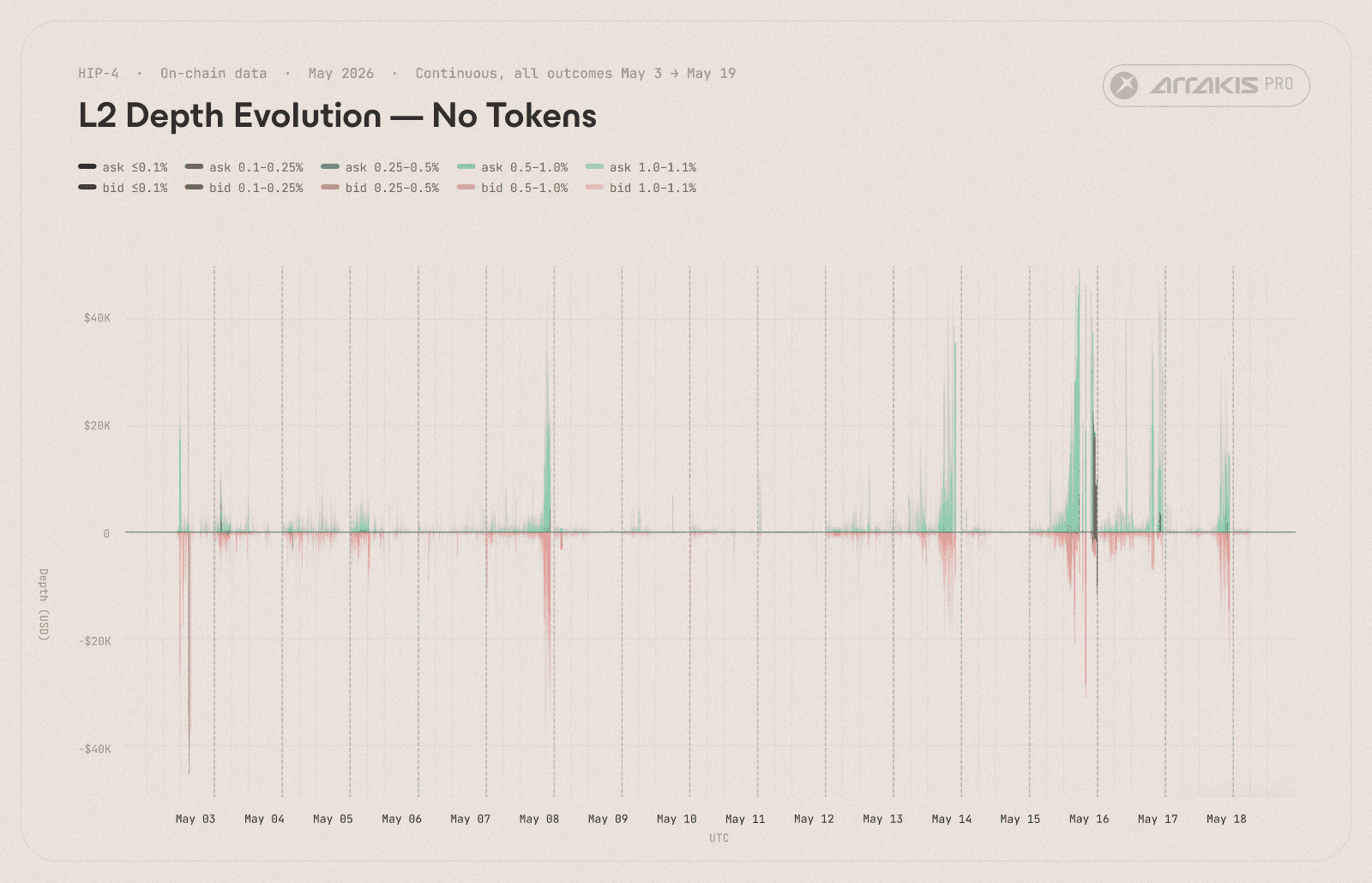The image size is (1372, 883).
Task: Click the 'May 14' x-axis label
Action: [x=952, y=819]
